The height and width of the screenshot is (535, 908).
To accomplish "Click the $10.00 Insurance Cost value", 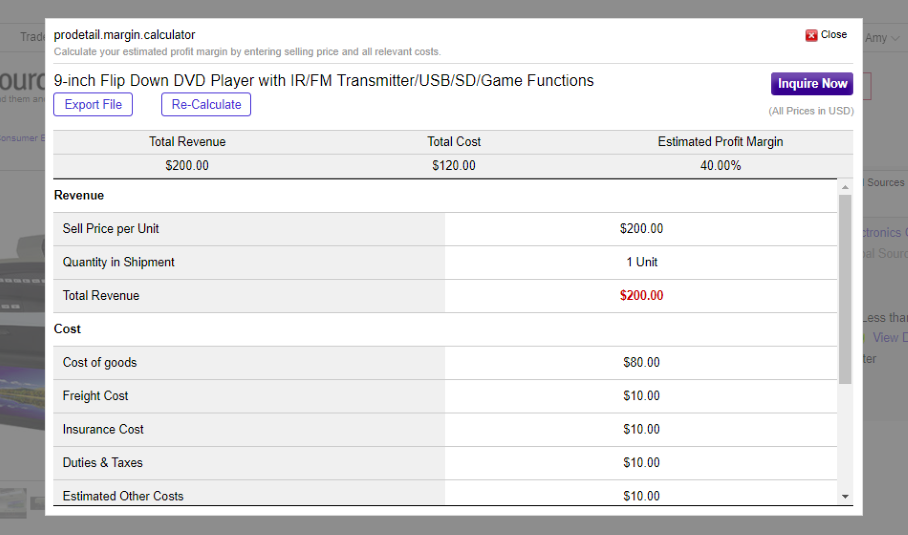I will (641, 430).
